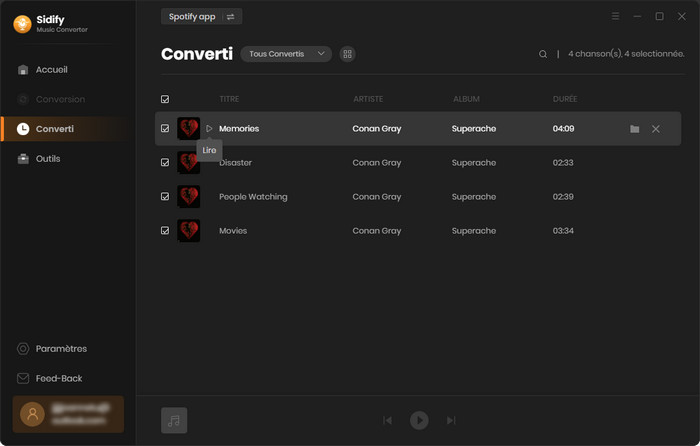Click the music note icon in player bar
Viewport: 700px width, 446px height.
pos(174,420)
